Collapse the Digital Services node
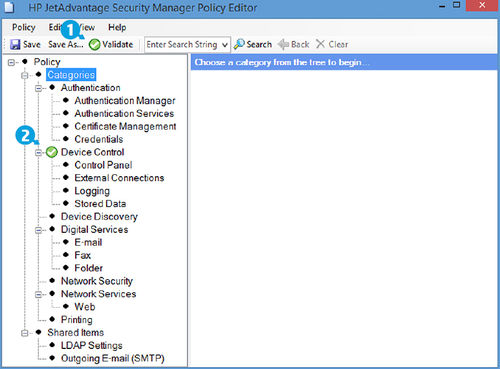Screen dimensions: 500x369 (x=39, y=230)
